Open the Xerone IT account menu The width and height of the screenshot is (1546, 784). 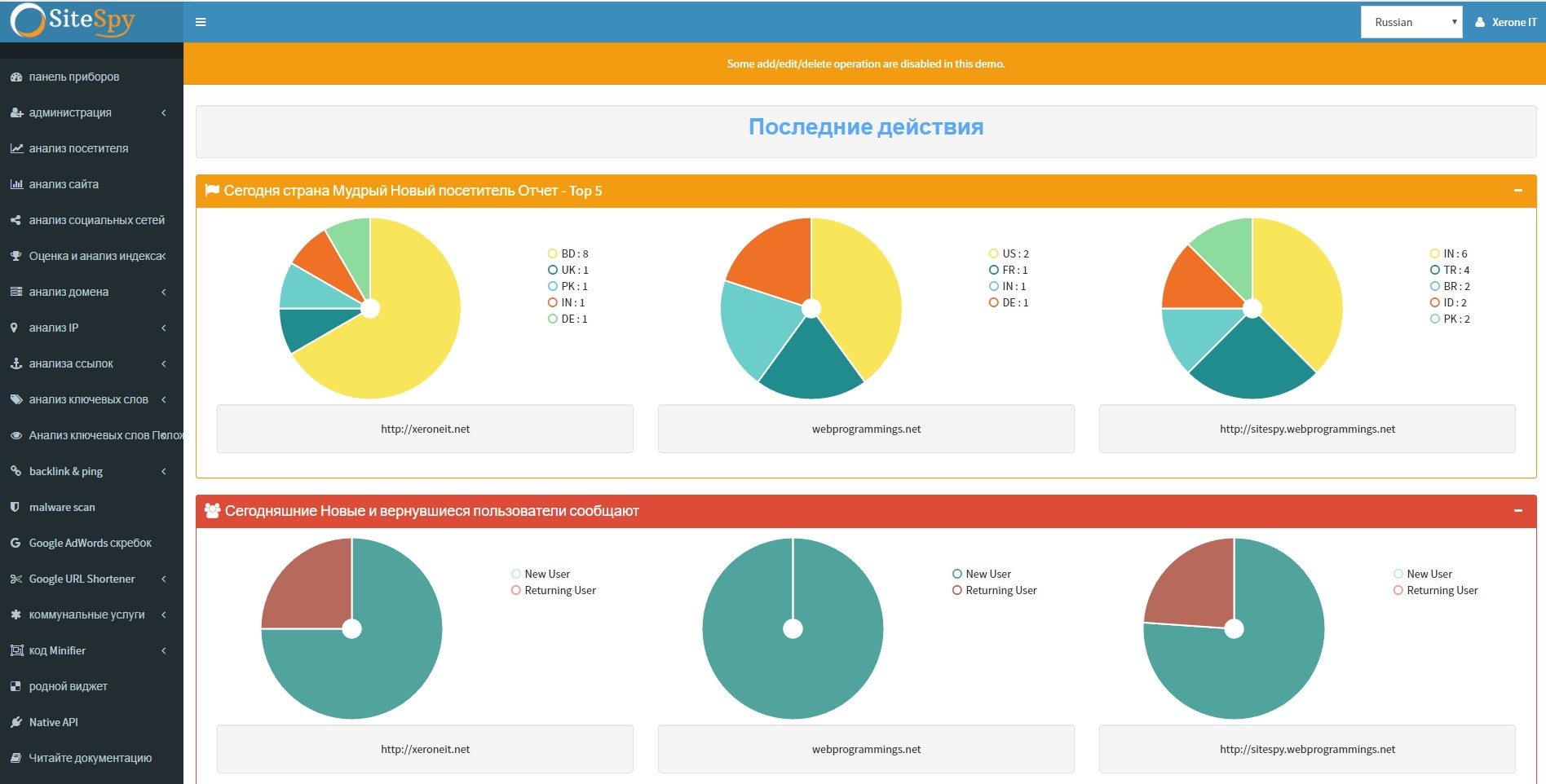click(1506, 22)
